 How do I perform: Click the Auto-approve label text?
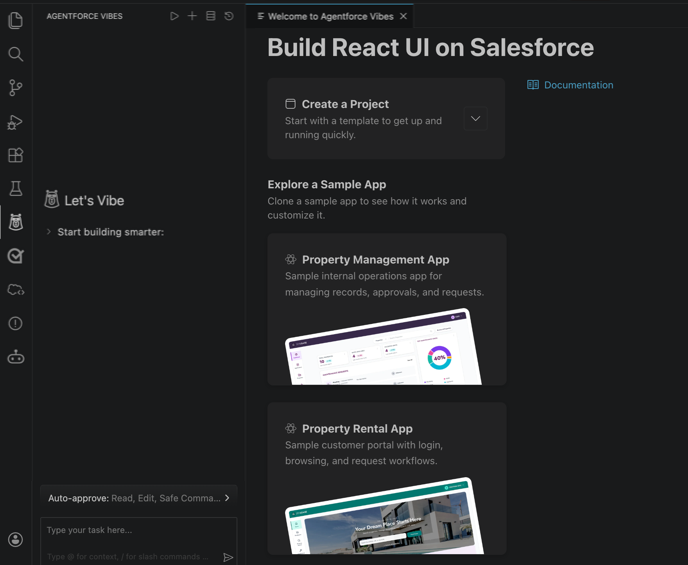pyautogui.click(x=79, y=498)
